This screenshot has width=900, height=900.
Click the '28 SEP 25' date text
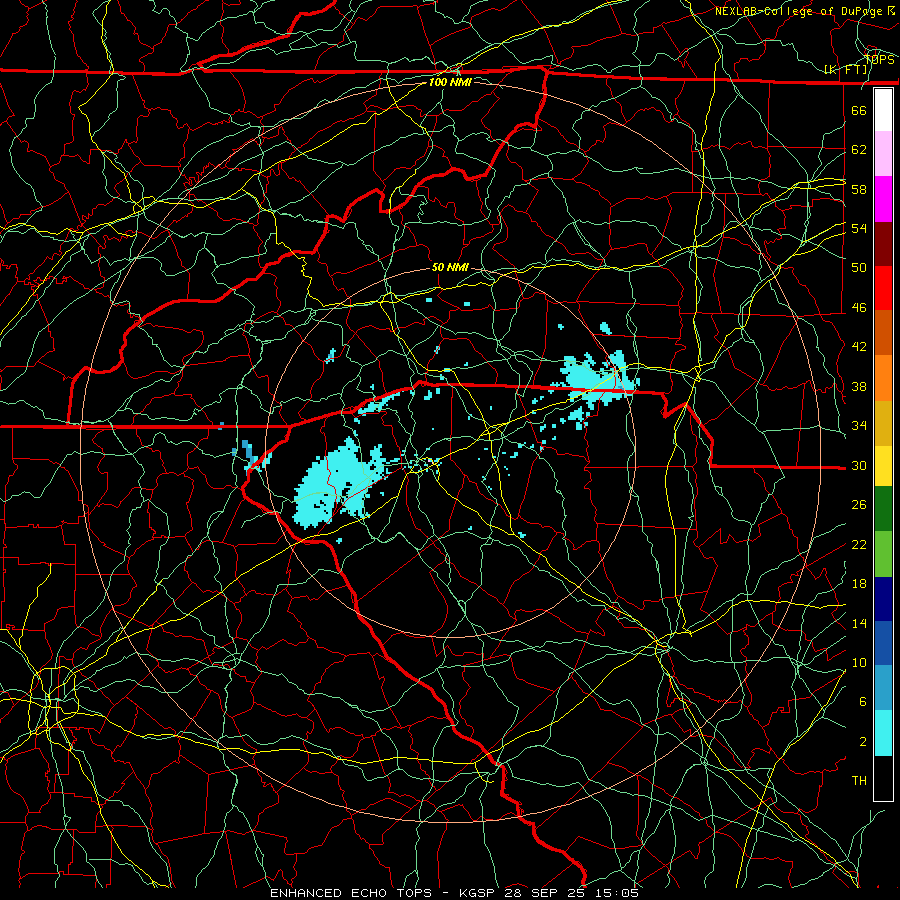point(545,893)
